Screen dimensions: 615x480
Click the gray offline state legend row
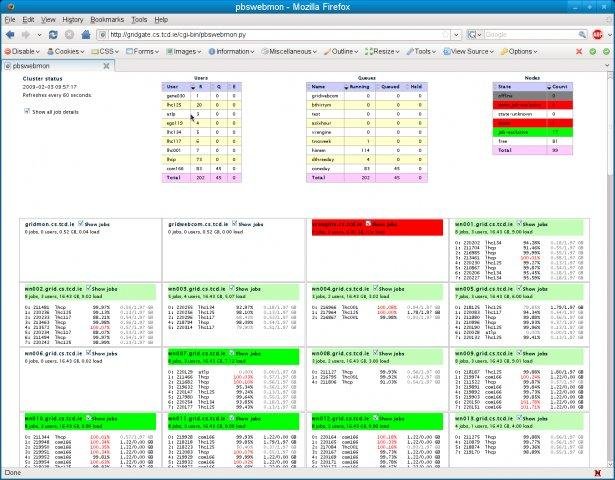[x=533, y=96]
